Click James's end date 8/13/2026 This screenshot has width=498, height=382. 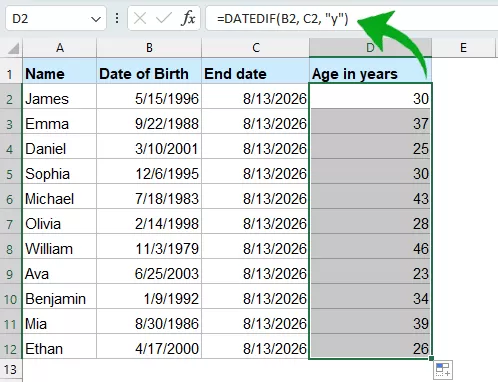[256, 96]
